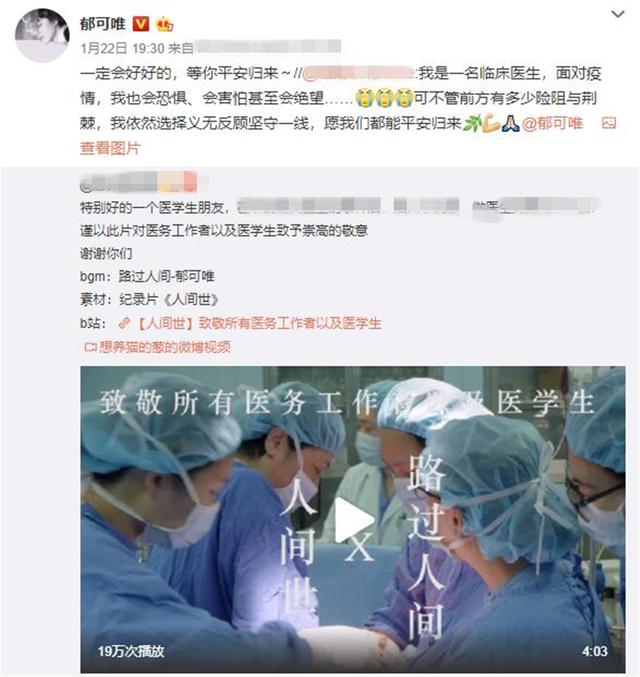Open the 【人间世】 bilibili link
Image resolution: width=640 pixels, height=677 pixels.
coord(258,323)
